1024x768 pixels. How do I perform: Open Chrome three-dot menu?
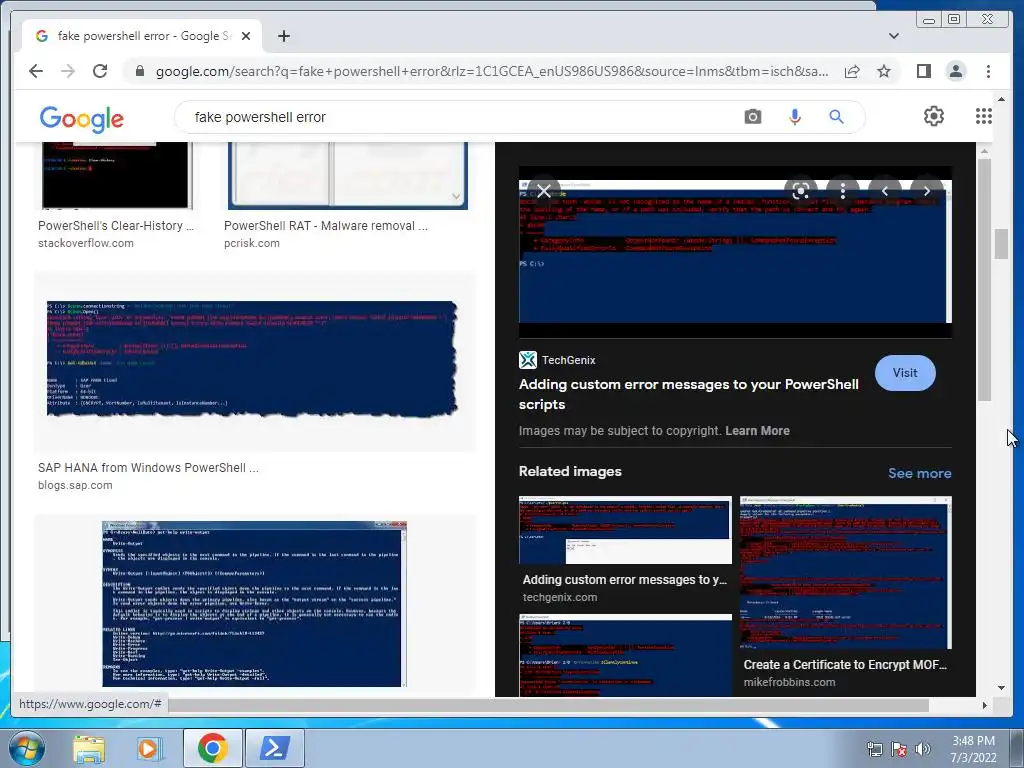[988, 71]
